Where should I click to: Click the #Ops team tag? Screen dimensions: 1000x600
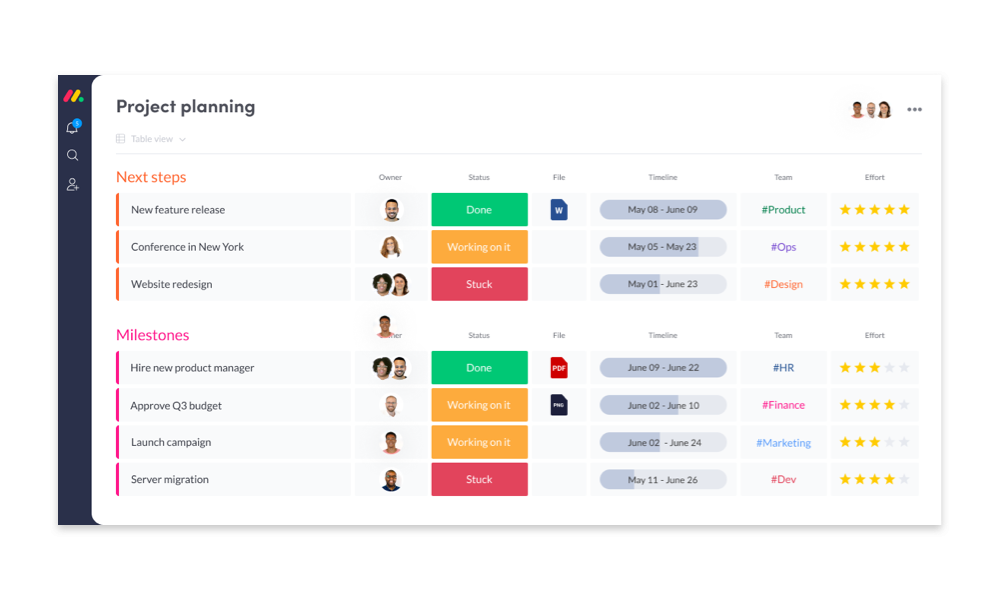[x=783, y=247]
